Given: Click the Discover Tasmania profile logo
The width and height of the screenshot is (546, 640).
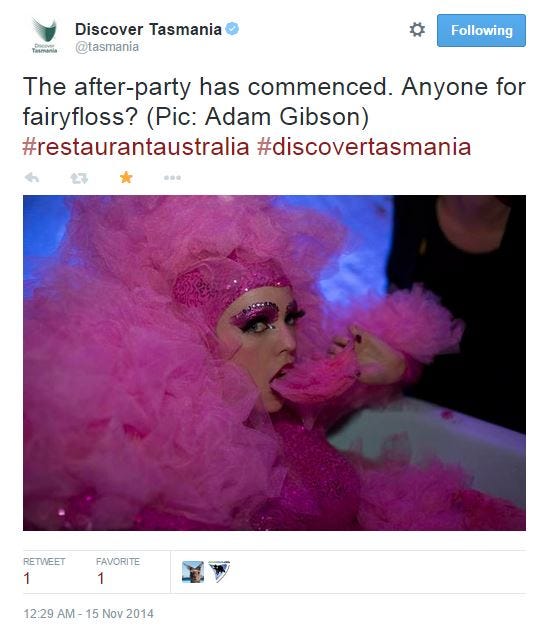Looking at the screenshot, I should [44, 36].
